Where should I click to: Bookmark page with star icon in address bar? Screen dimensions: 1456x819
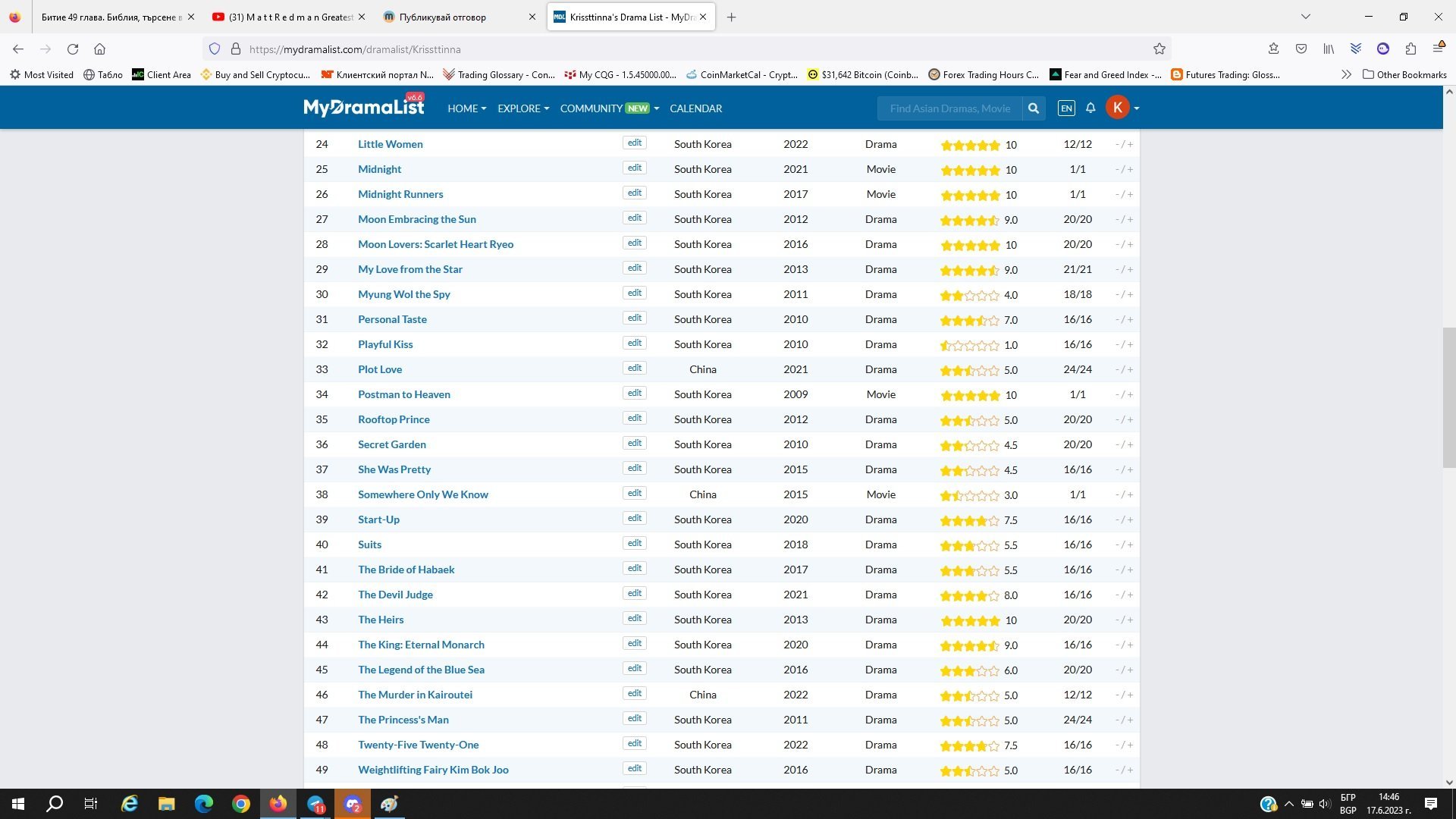[1159, 49]
